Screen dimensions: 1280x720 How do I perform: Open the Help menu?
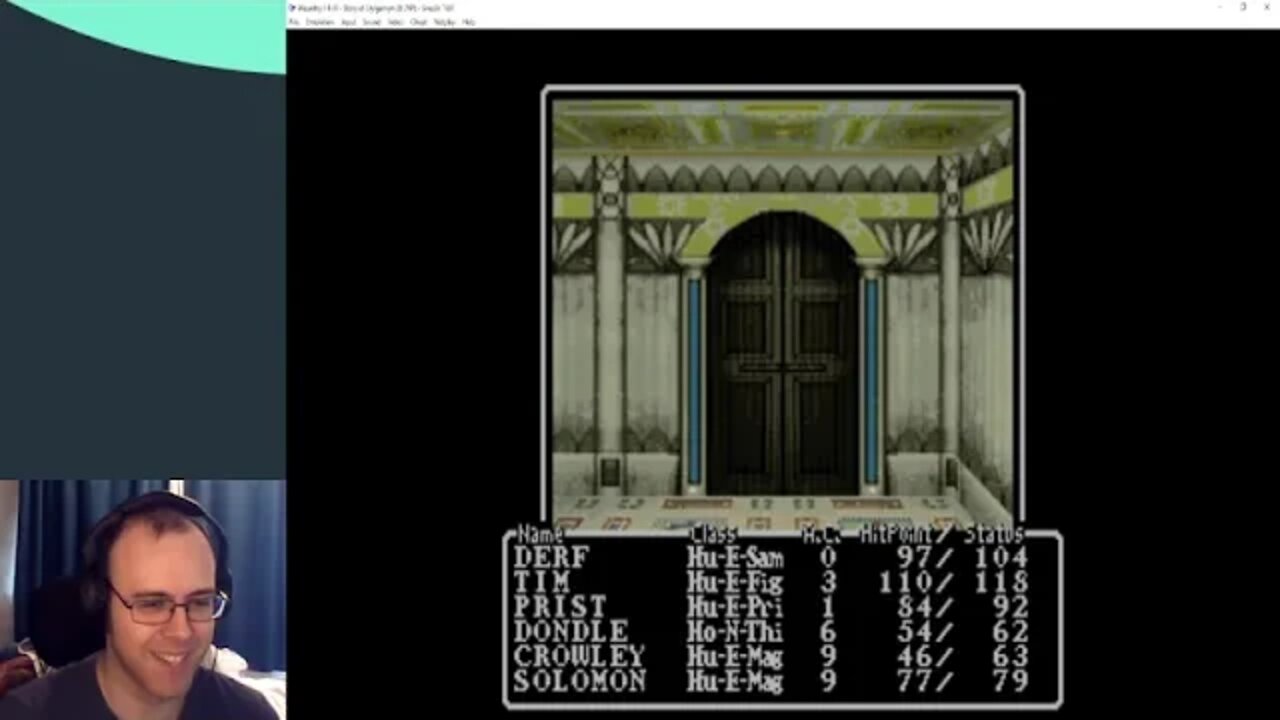(468, 22)
